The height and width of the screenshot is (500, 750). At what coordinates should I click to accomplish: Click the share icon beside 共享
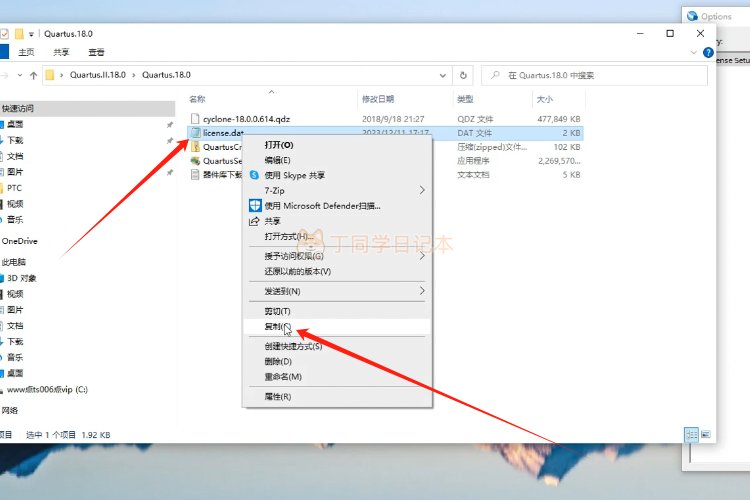[x=254, y=221]
